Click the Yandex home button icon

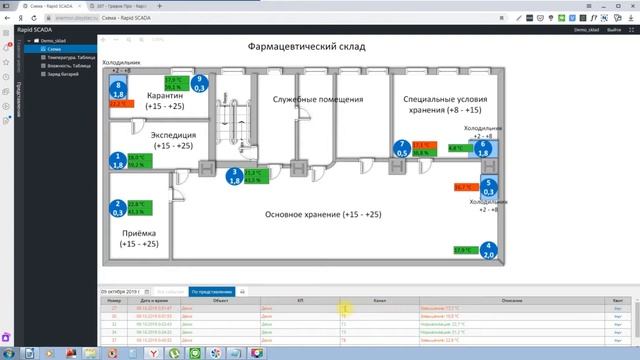coord(20,18)
